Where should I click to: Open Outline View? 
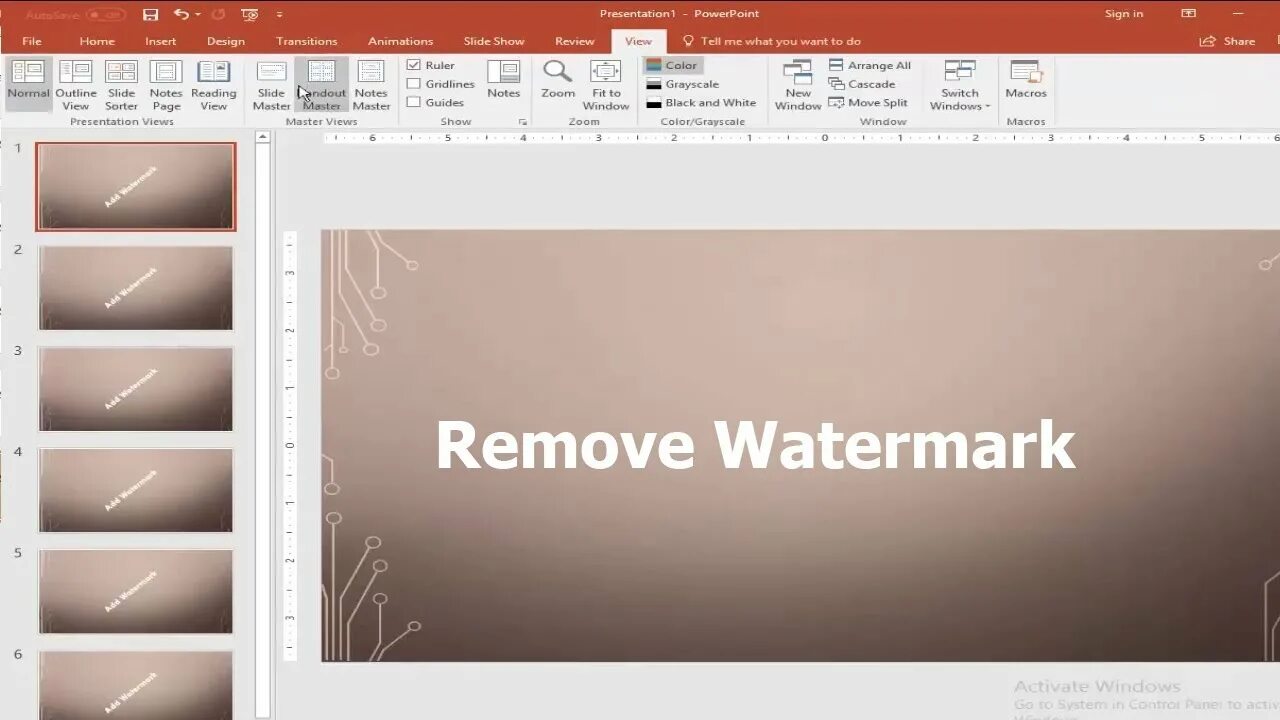click(76, 83)
